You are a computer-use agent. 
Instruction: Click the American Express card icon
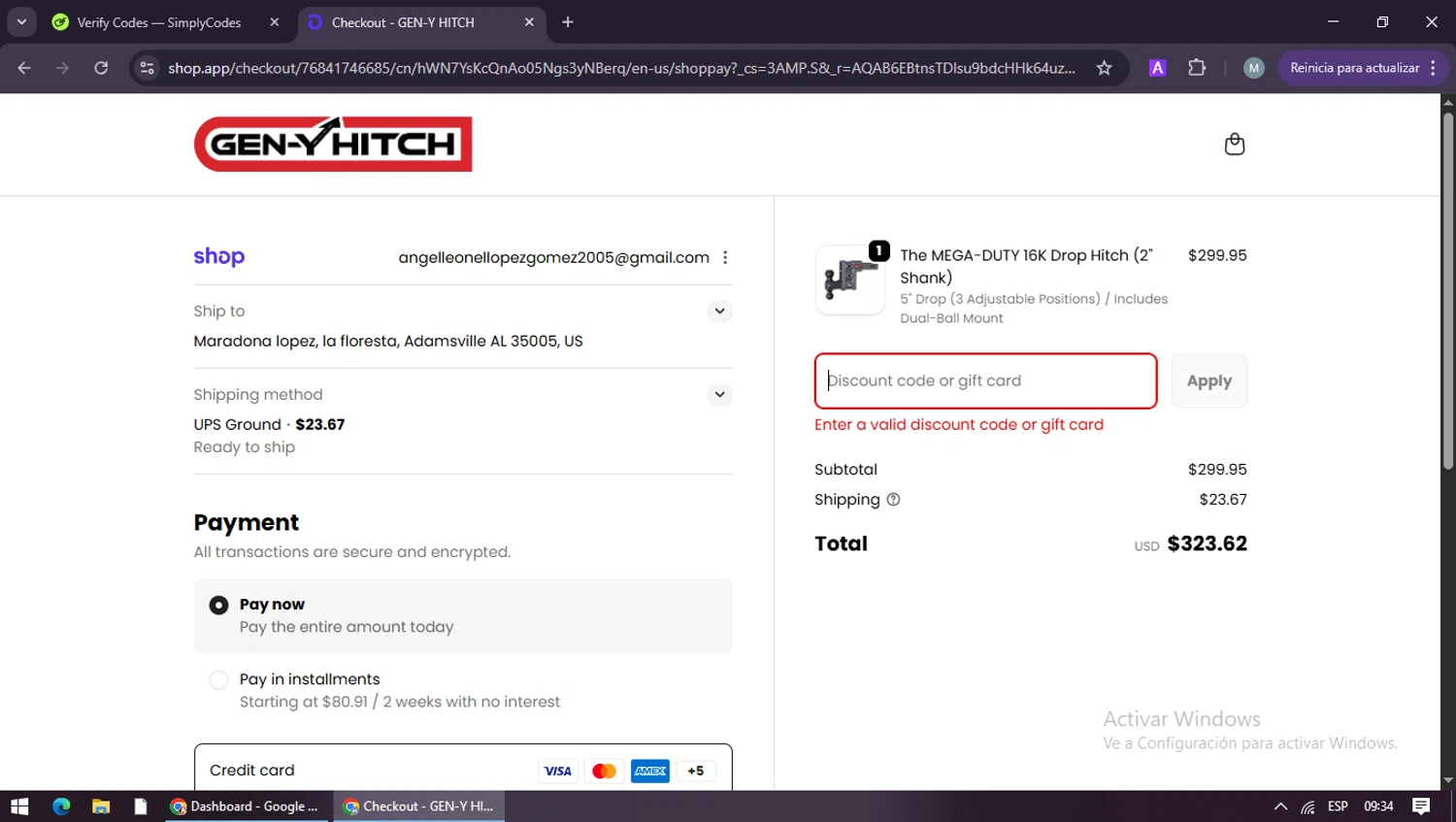650,771
